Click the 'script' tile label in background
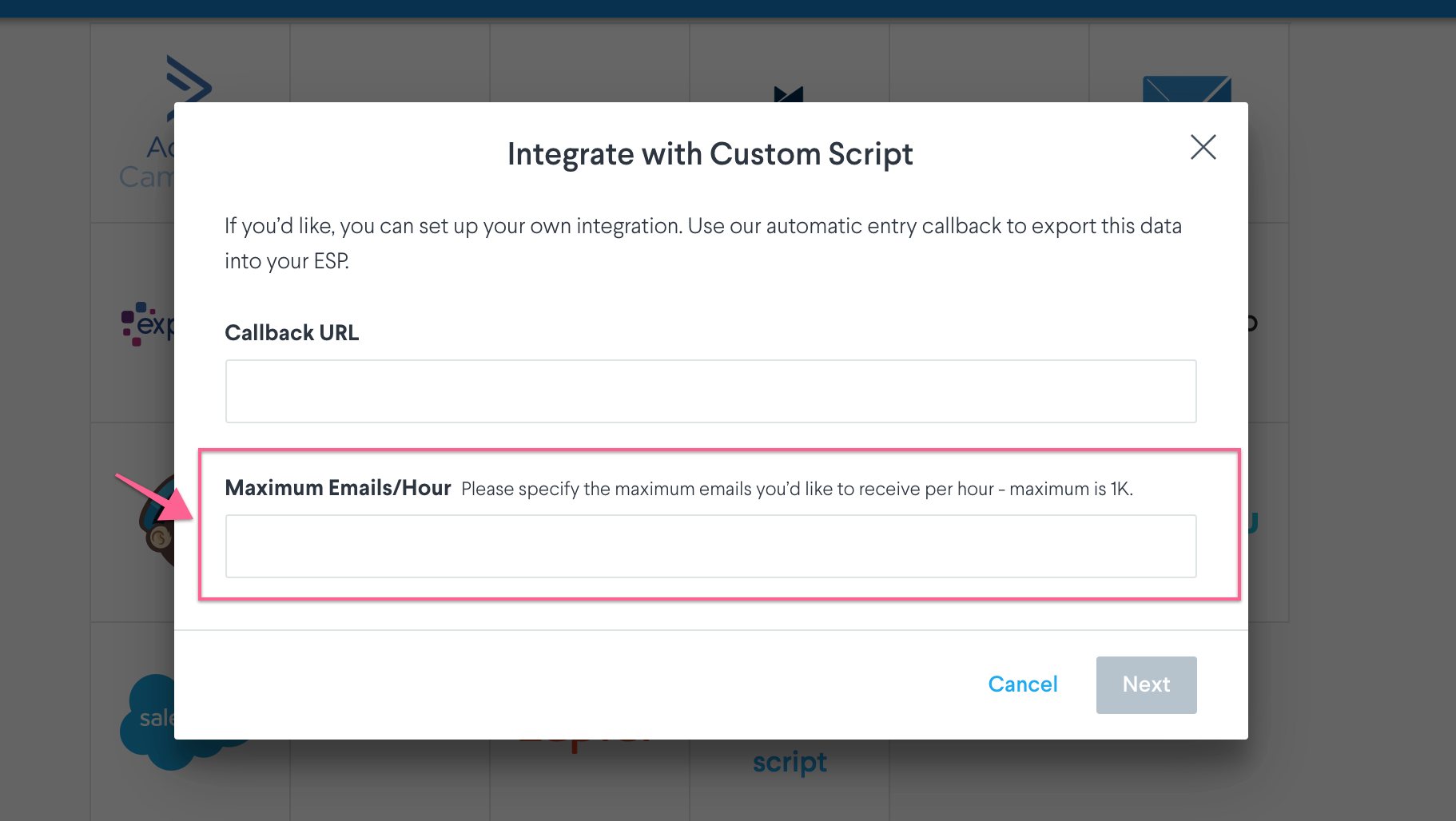 pos(790,762)
